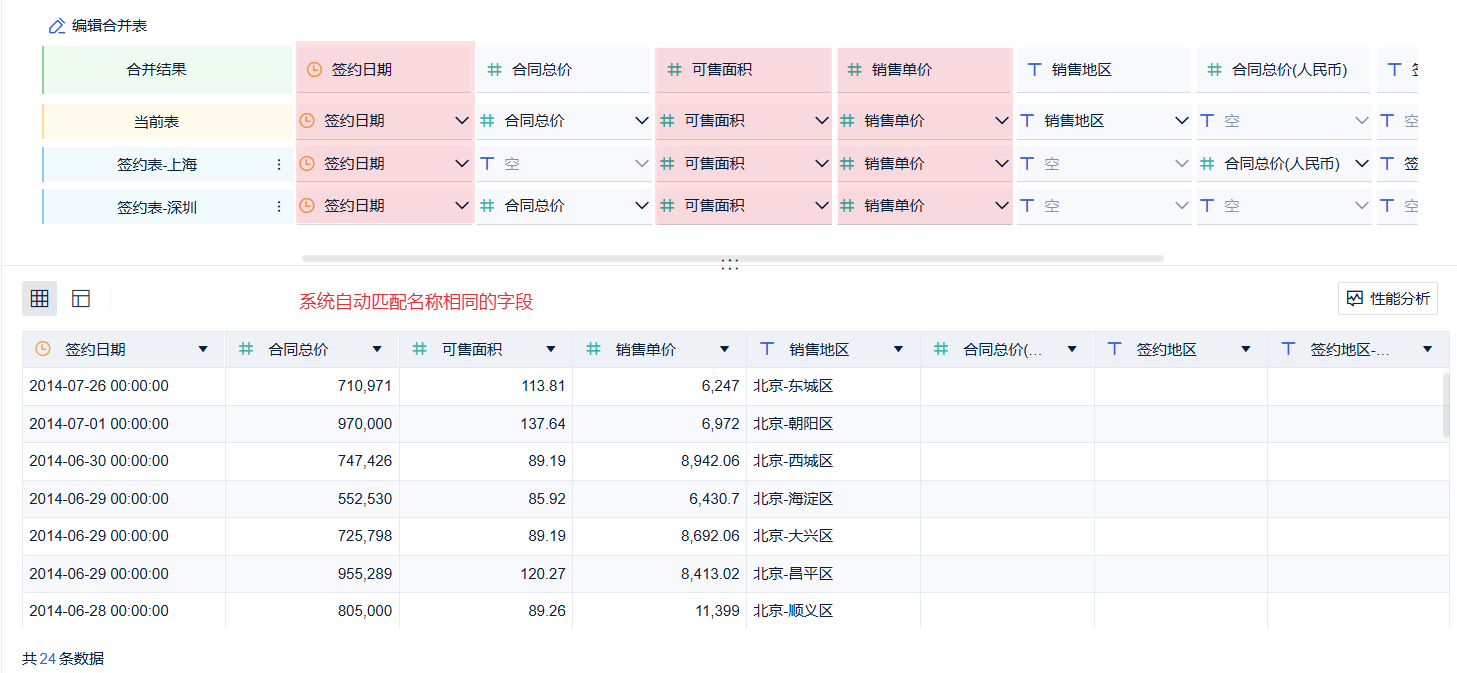Viewport: 1457px width, 673px height.
Task: Open filter arrow on preview 销售单价 column
Action: (725, 350)
